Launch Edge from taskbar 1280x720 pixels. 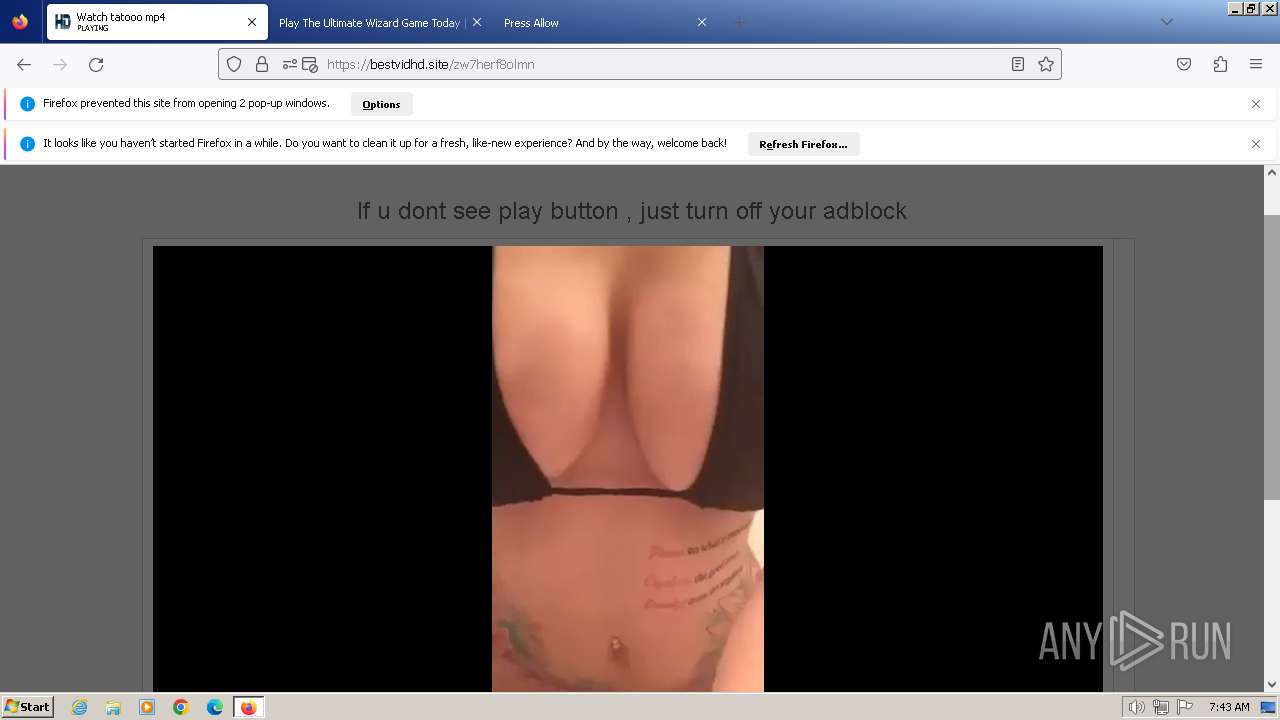point(215,707)
